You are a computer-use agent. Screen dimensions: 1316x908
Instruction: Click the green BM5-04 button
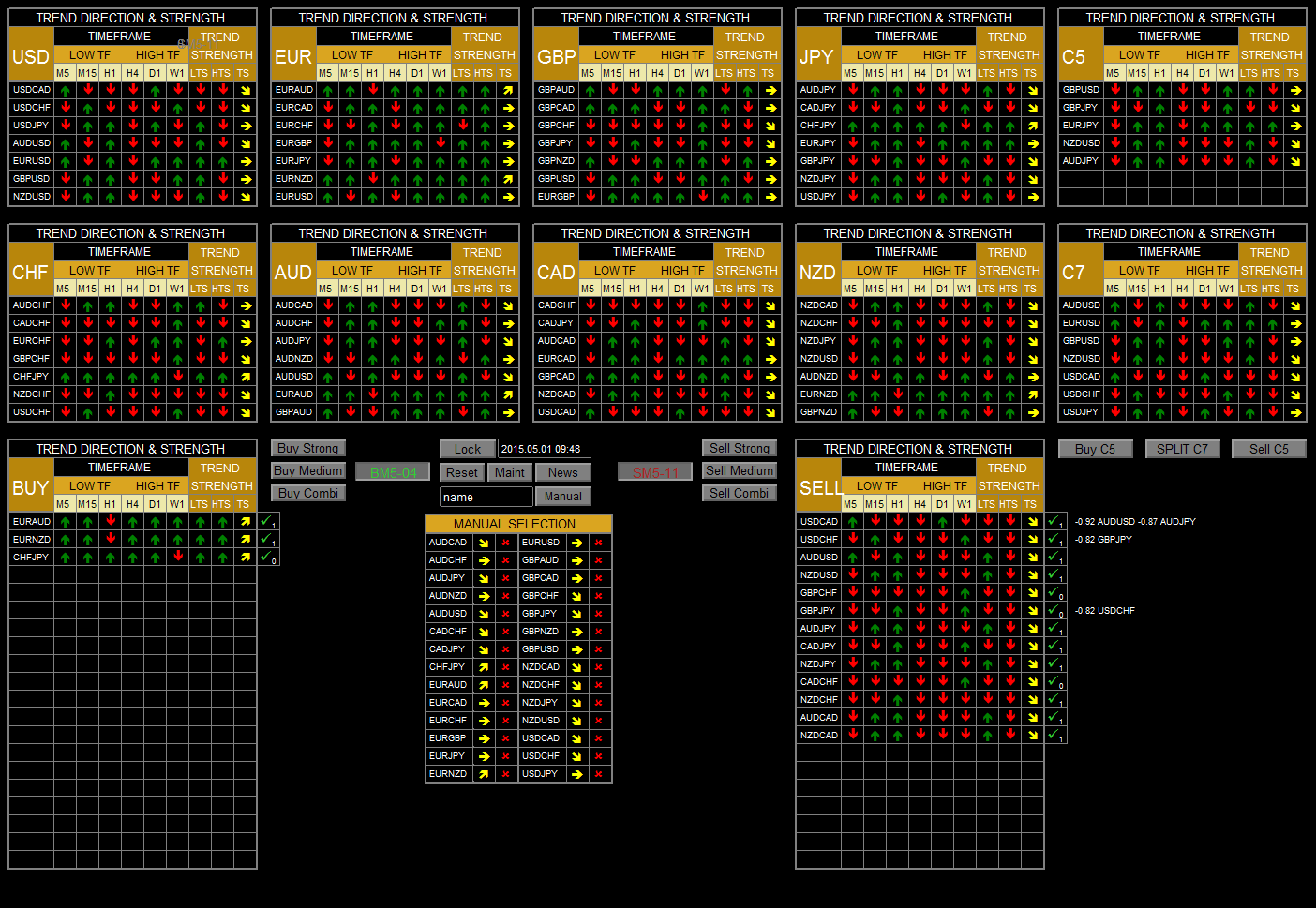click(393, 472)
